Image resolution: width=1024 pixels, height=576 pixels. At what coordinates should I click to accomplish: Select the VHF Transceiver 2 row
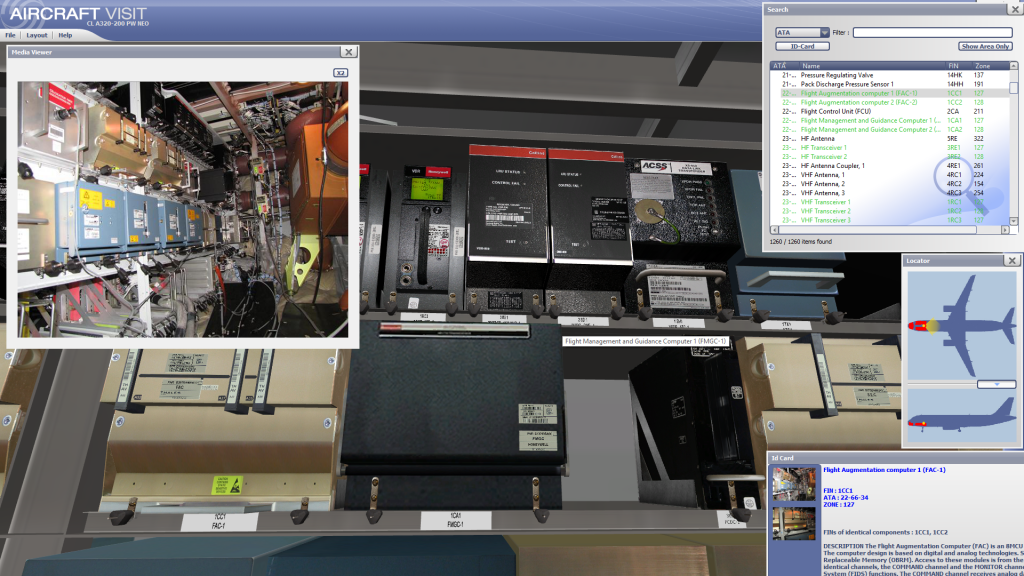pos(891,212)
